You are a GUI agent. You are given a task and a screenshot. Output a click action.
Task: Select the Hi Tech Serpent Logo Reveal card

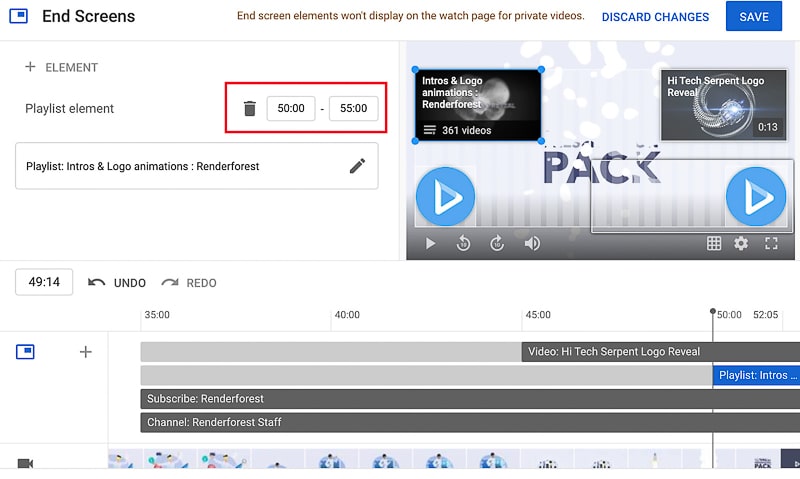[723, 105]
